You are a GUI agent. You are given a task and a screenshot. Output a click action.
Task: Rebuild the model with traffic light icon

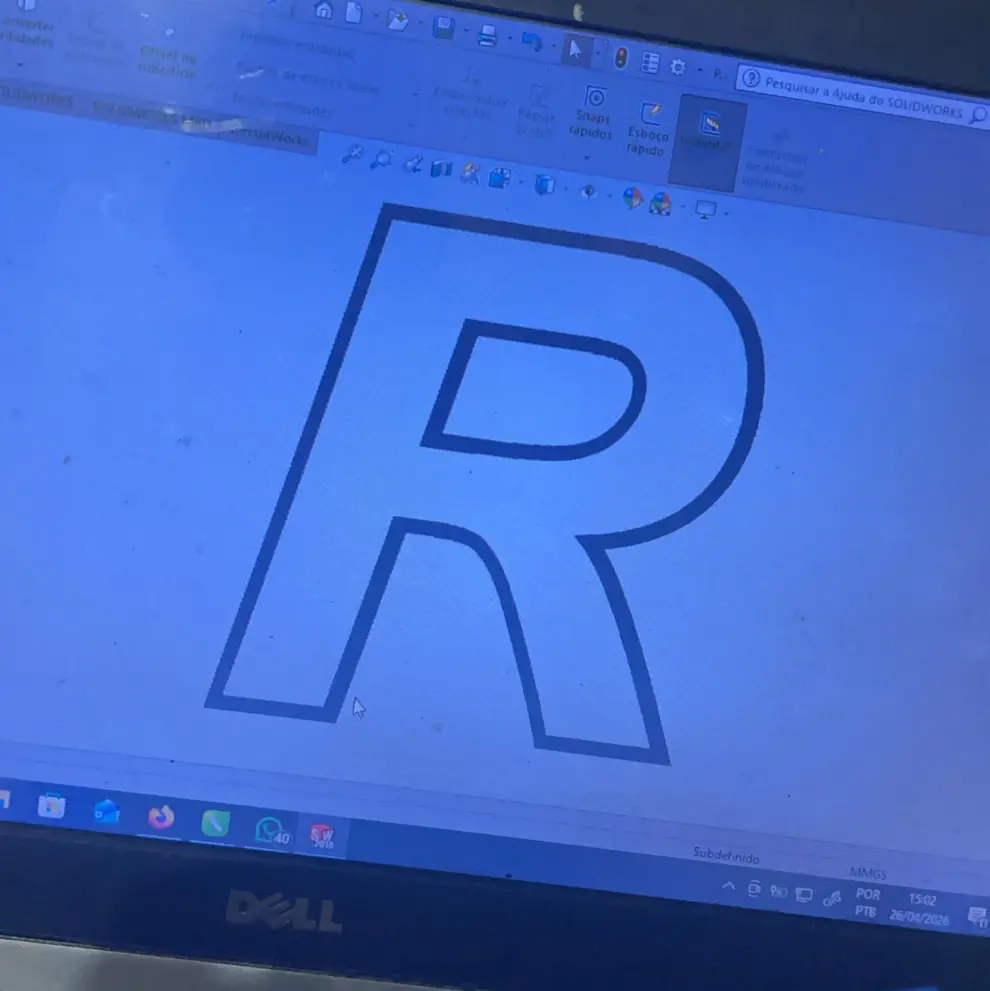[621, 58]
